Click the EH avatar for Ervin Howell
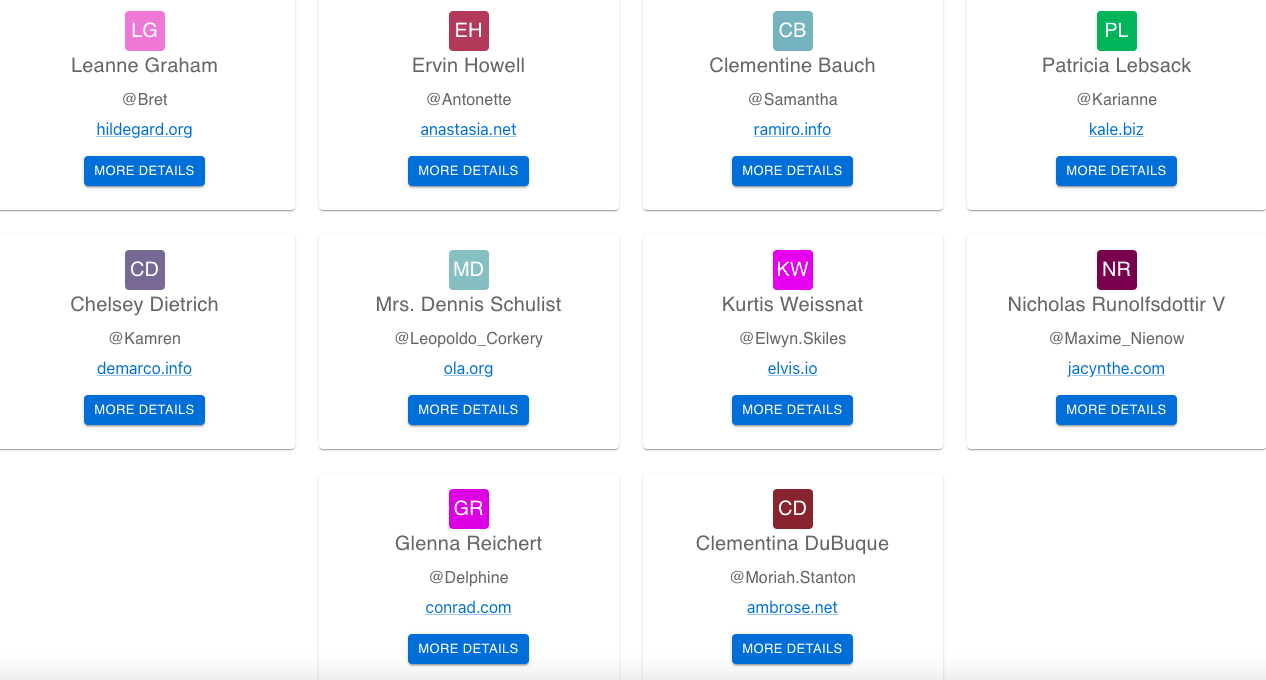1266x680 pixels. coord(469,31)
